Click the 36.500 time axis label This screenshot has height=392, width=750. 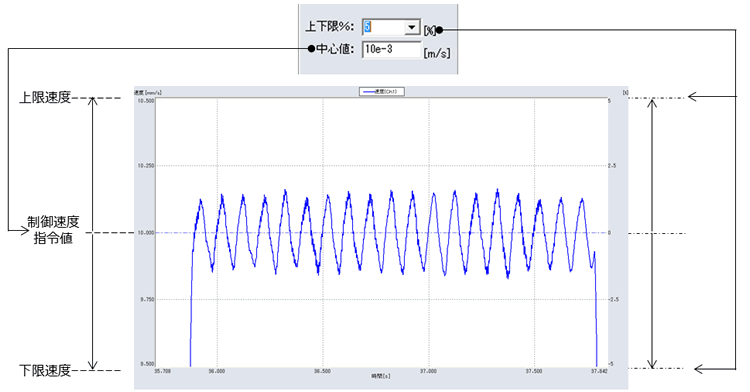322,371
